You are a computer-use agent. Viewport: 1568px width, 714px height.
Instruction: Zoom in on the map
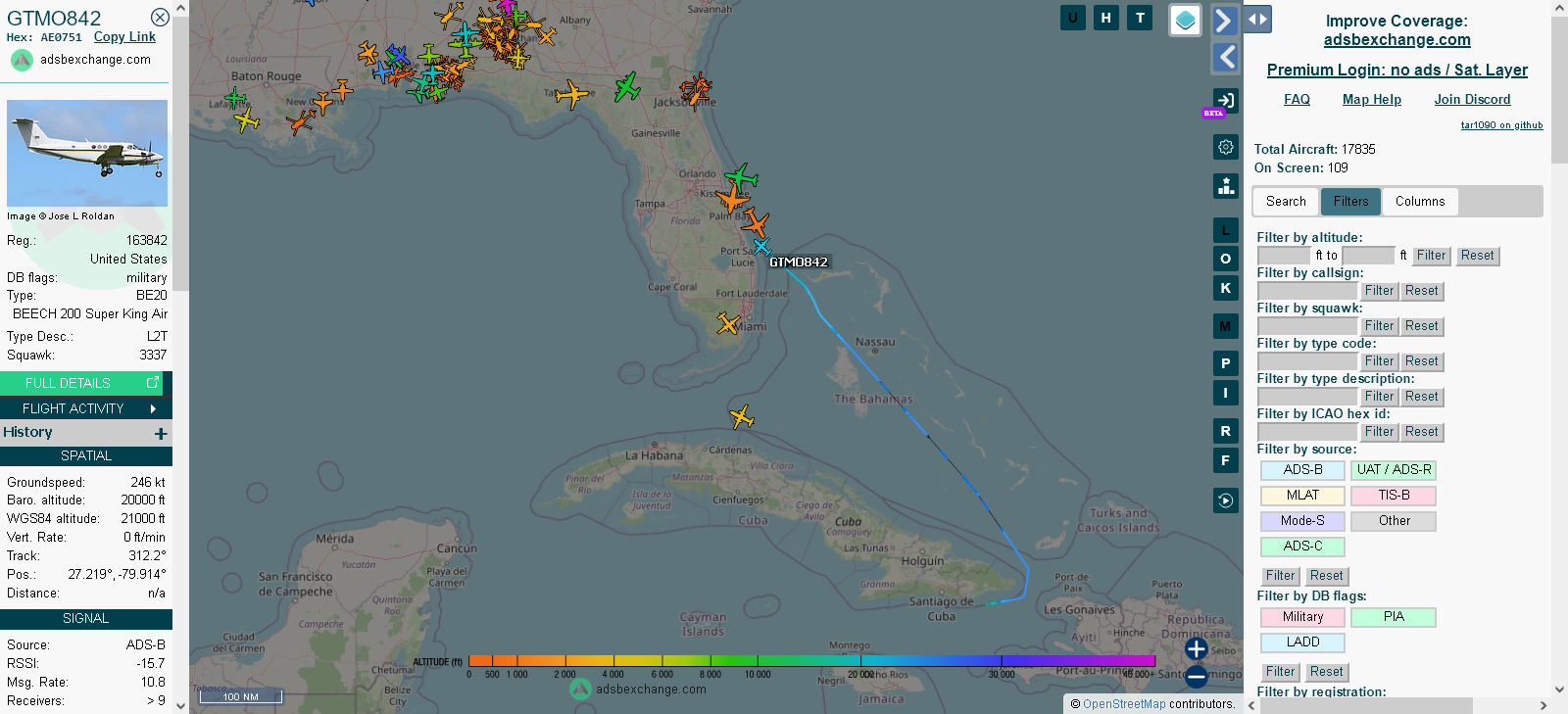[x=1197, y=648]
